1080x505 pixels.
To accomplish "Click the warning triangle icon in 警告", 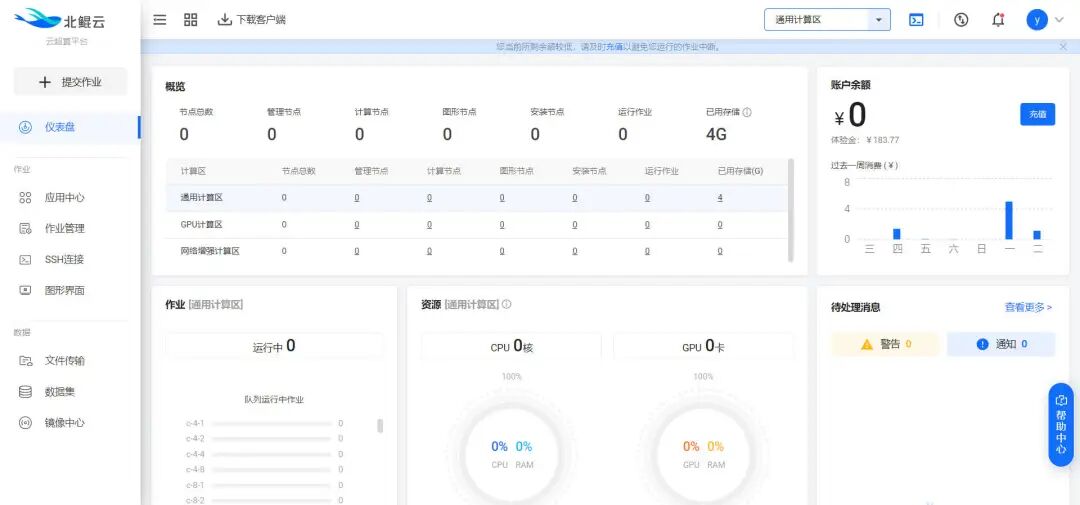I will 867,344.
